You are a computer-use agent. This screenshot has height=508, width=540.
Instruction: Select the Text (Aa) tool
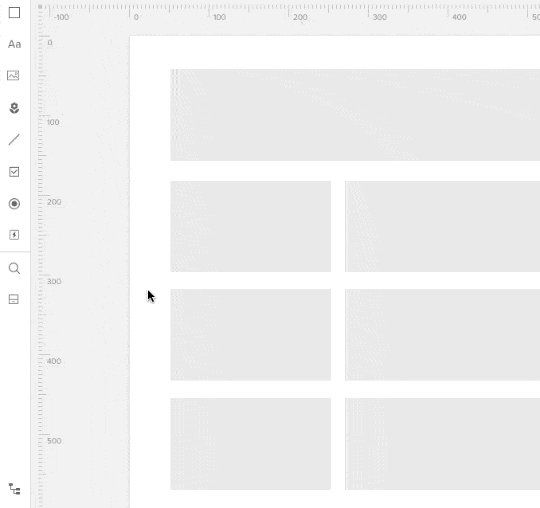coord(14,44)
